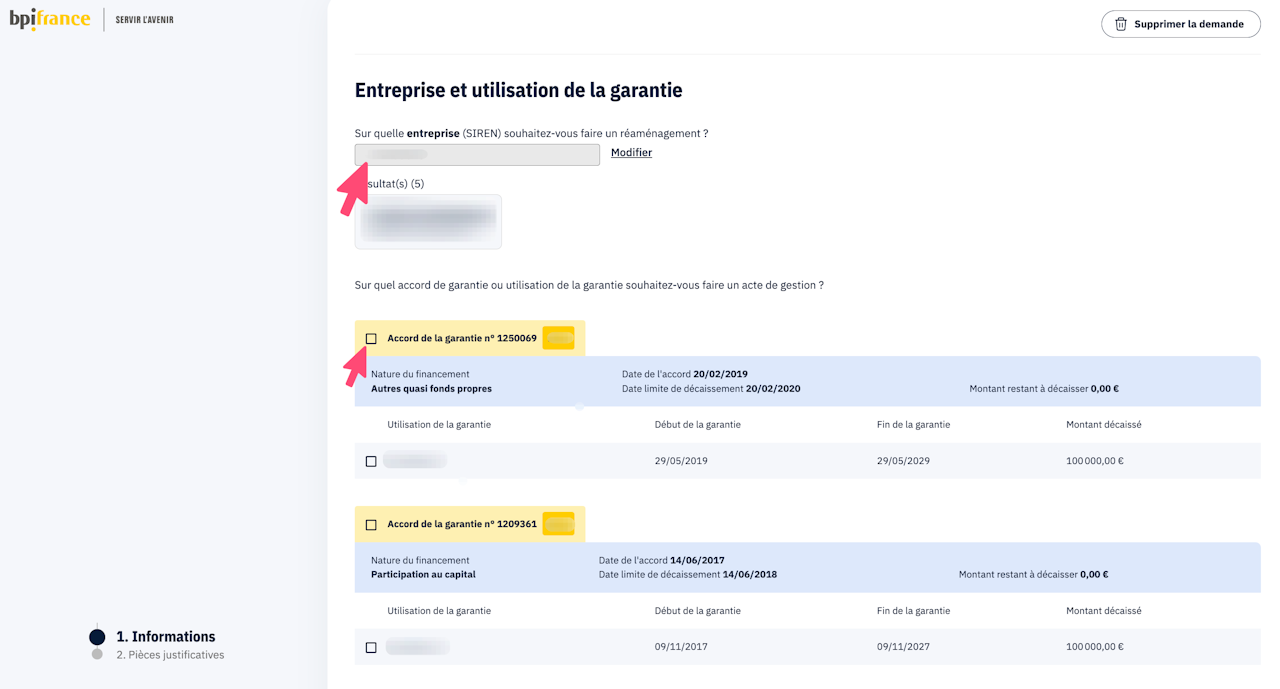Click the blurred utilisation name in the 29/05/2019 row
Image resolution: width=1280 pixels, height=689 pixels.
(414, 461)
